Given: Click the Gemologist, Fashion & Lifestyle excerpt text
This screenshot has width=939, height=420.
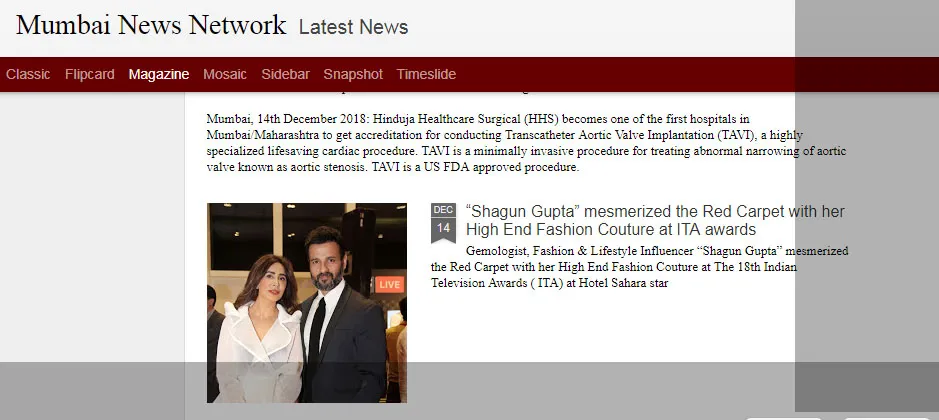Looking at the screenshot, I should [x=640, y=267].
